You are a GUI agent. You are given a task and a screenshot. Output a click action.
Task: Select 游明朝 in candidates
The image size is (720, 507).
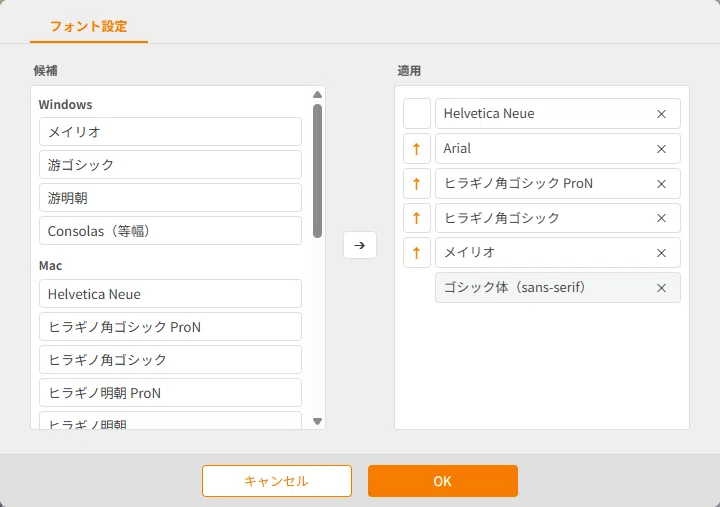pos(170,198)
